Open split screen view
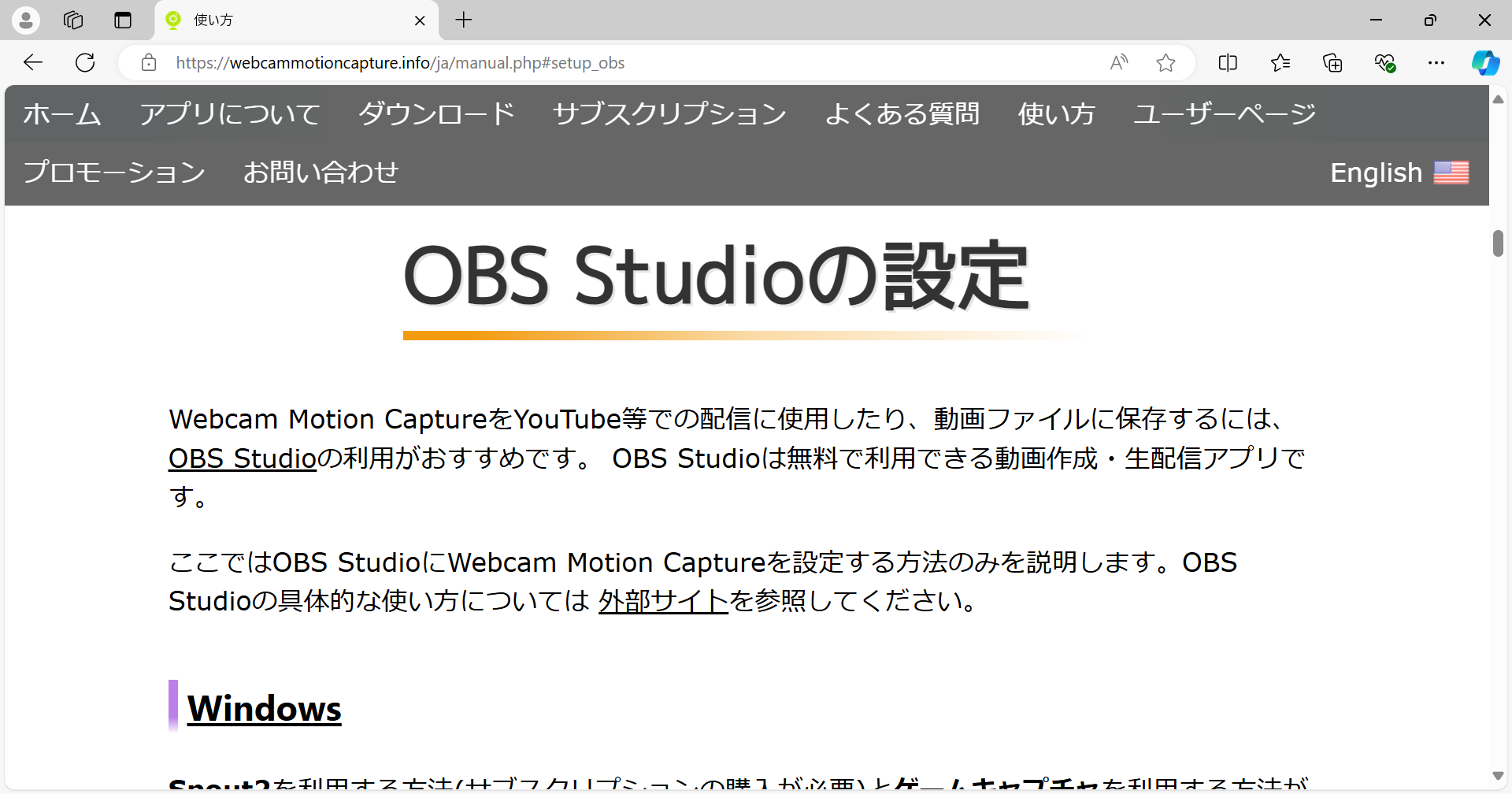The height and width of the screenshot is (794, 1512). (x=1228, y=62)
